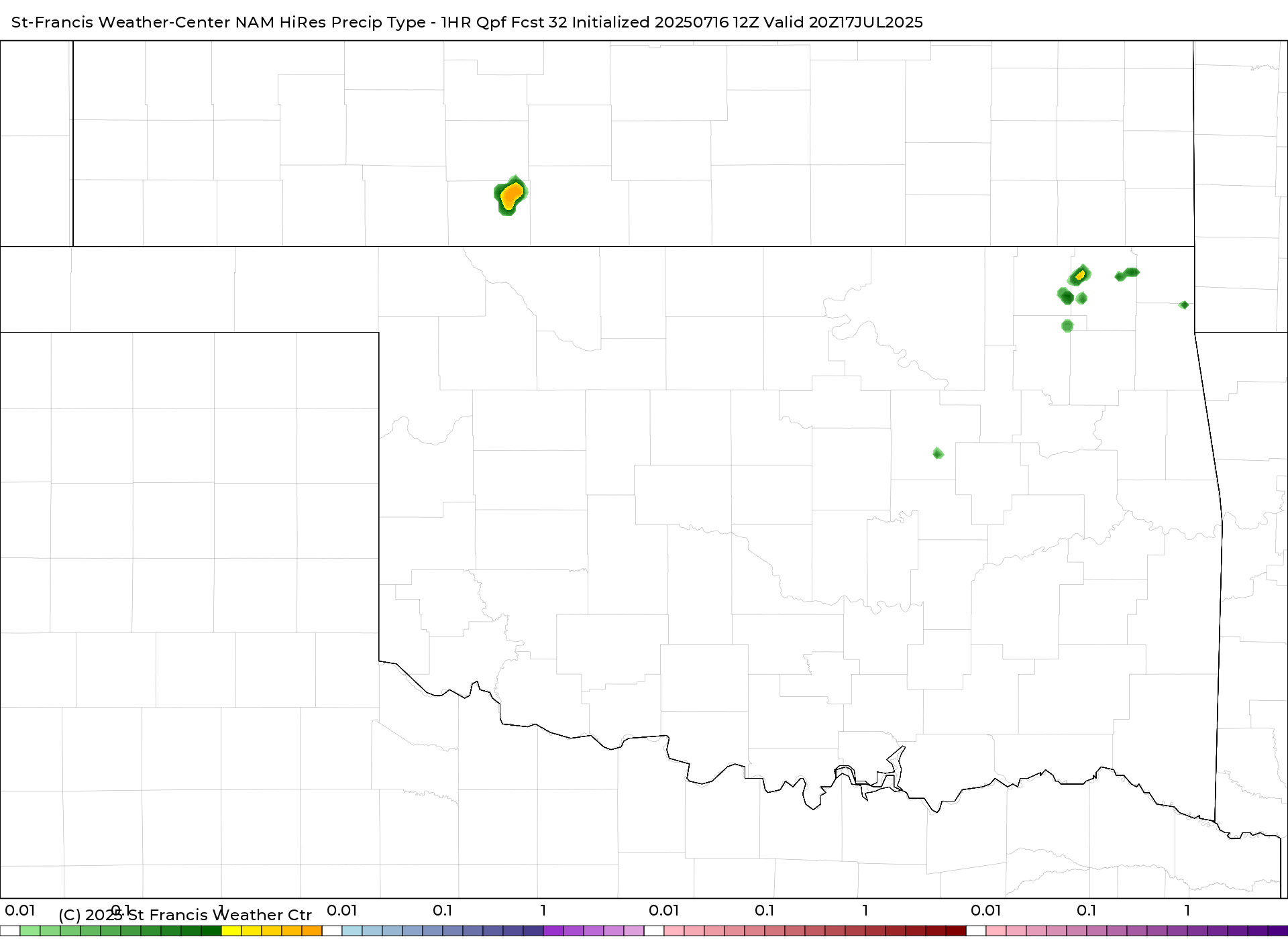This screenshot has width=1288, height=939.
Task: Click the '0.1' label above the blue legend scale
Action: pos(442,911)
